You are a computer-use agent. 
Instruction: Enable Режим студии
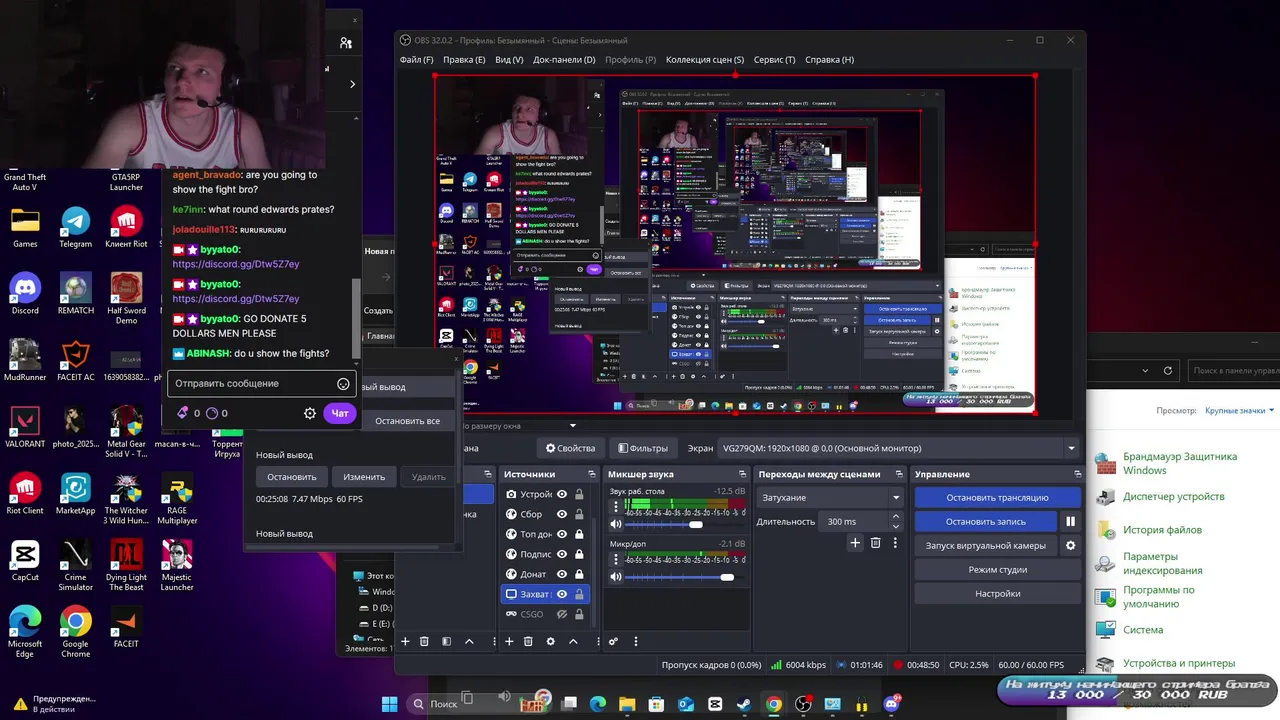pos(998,569)
